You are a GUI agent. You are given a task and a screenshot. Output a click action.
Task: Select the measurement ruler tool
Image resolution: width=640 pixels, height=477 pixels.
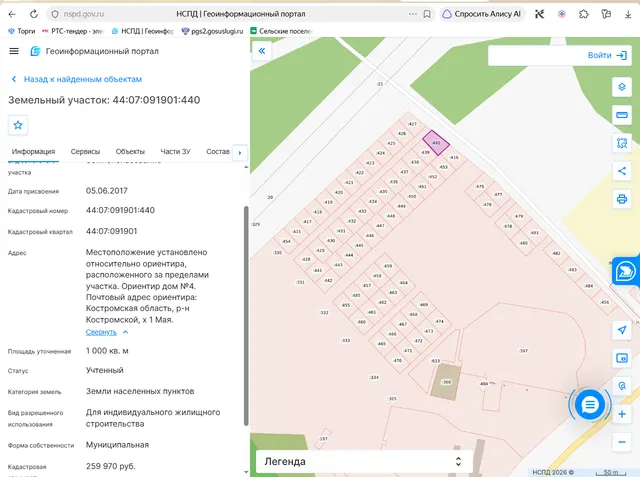(x=622, y=115)
